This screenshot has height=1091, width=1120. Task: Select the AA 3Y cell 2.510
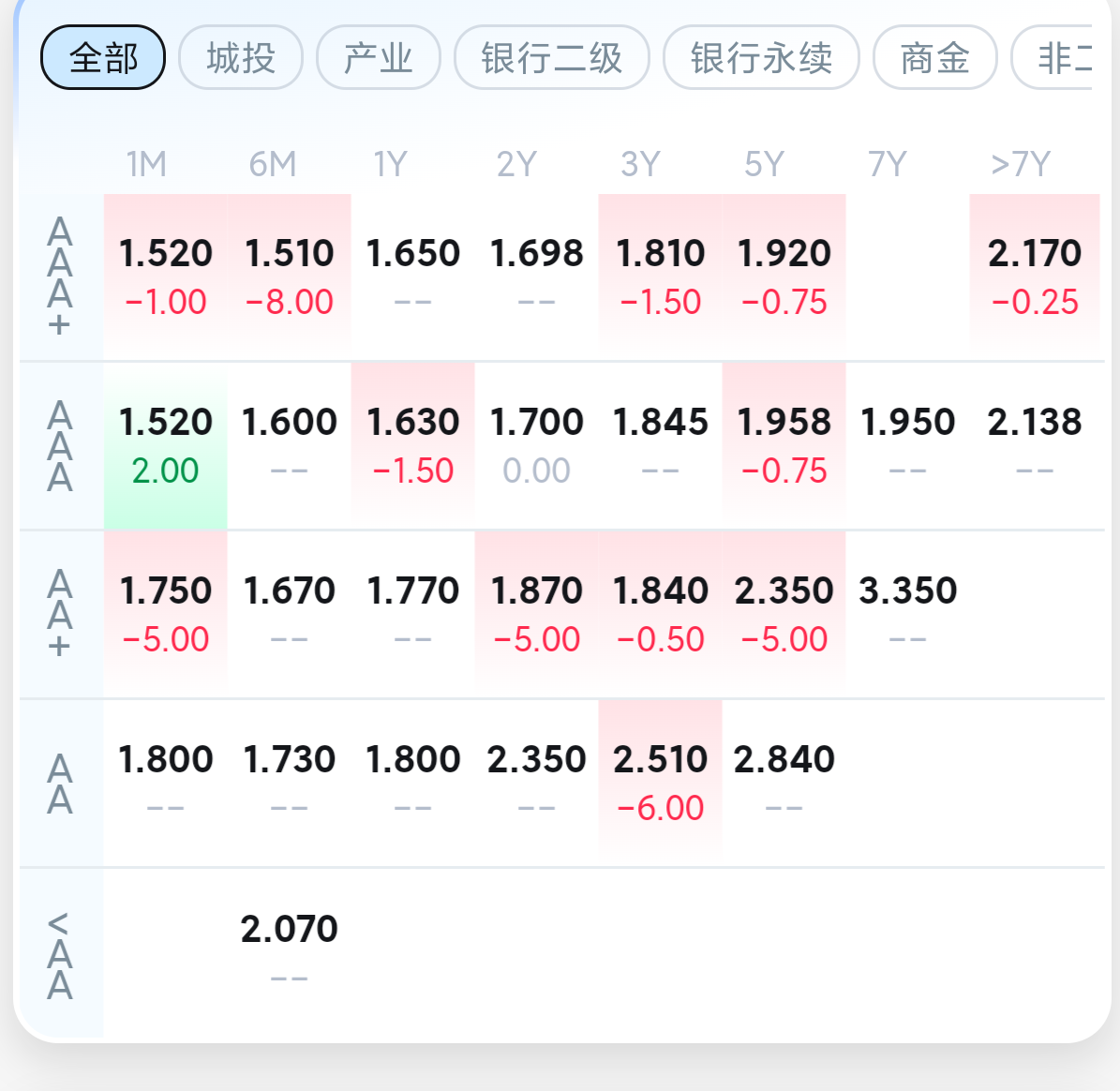[x=661, y=783]
